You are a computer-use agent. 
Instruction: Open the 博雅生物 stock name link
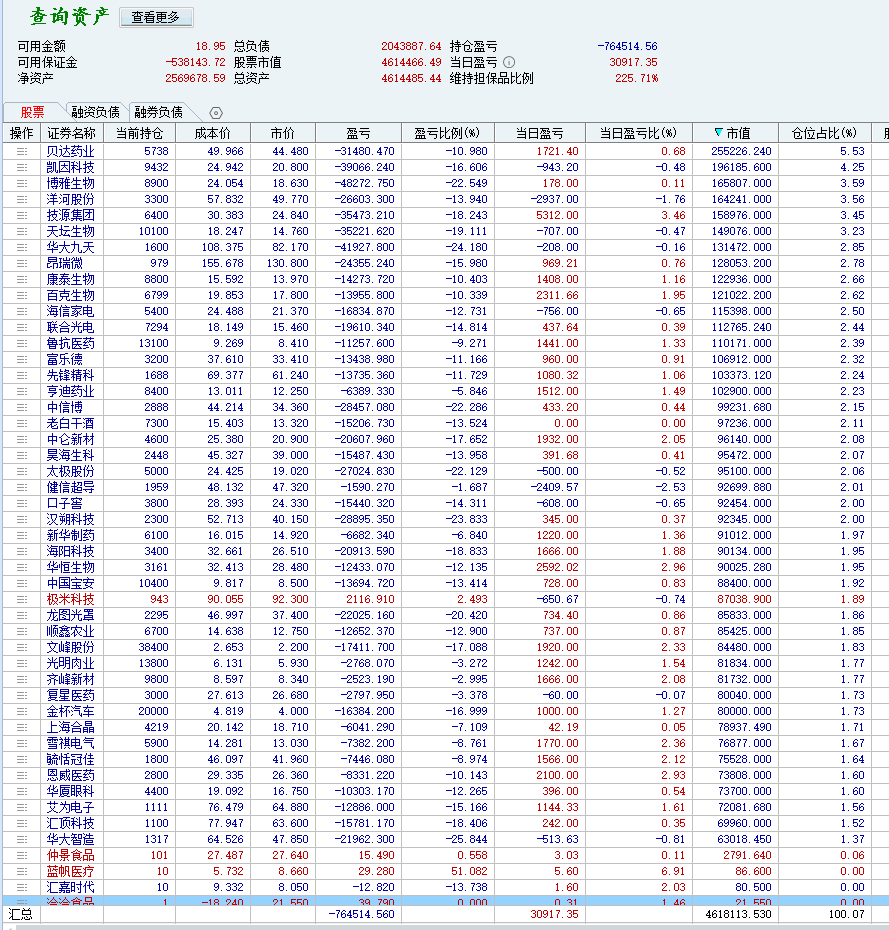tap(70, 183)
